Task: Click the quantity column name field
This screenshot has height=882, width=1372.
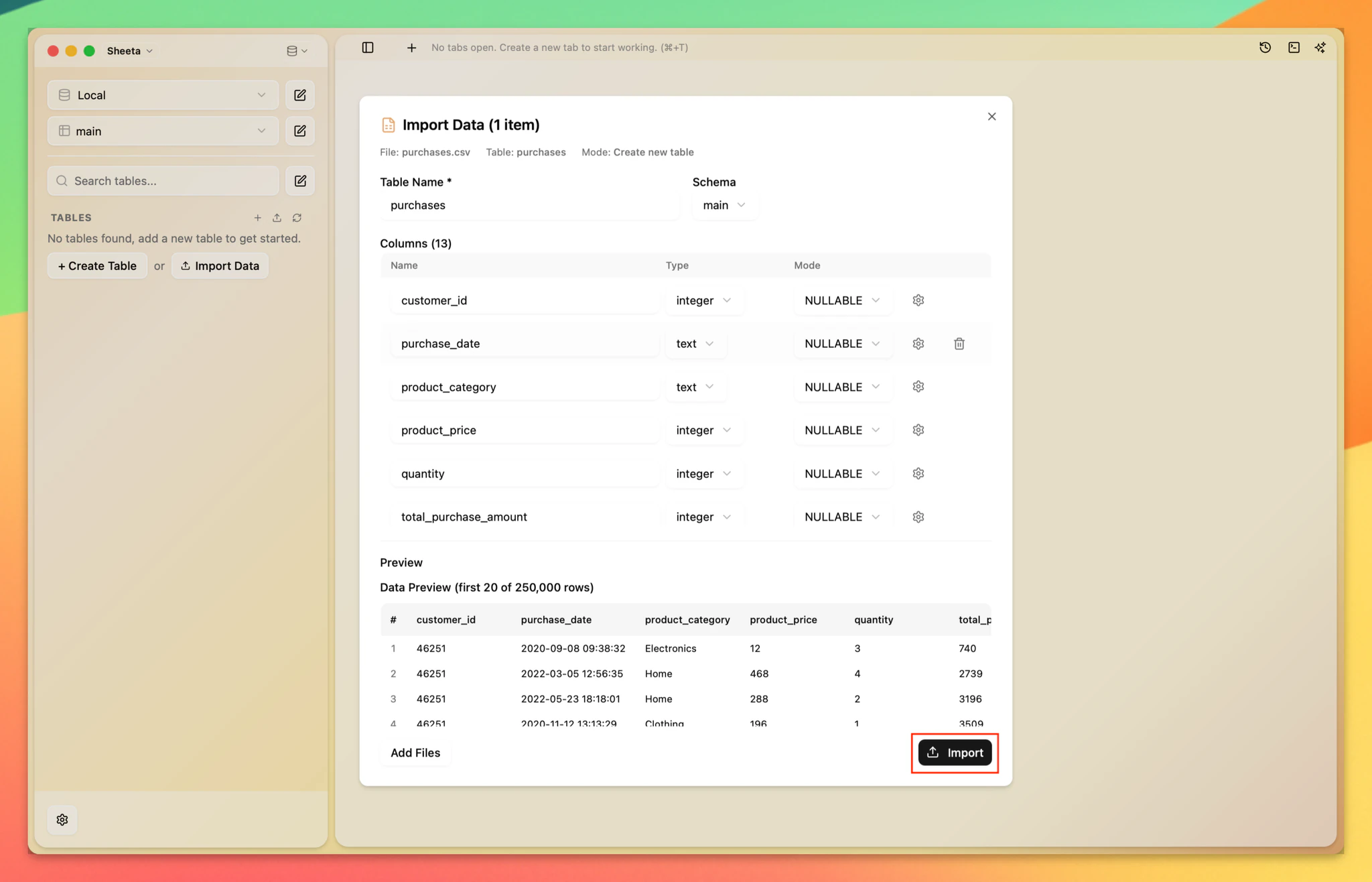Action: click(x=525, y=473)
